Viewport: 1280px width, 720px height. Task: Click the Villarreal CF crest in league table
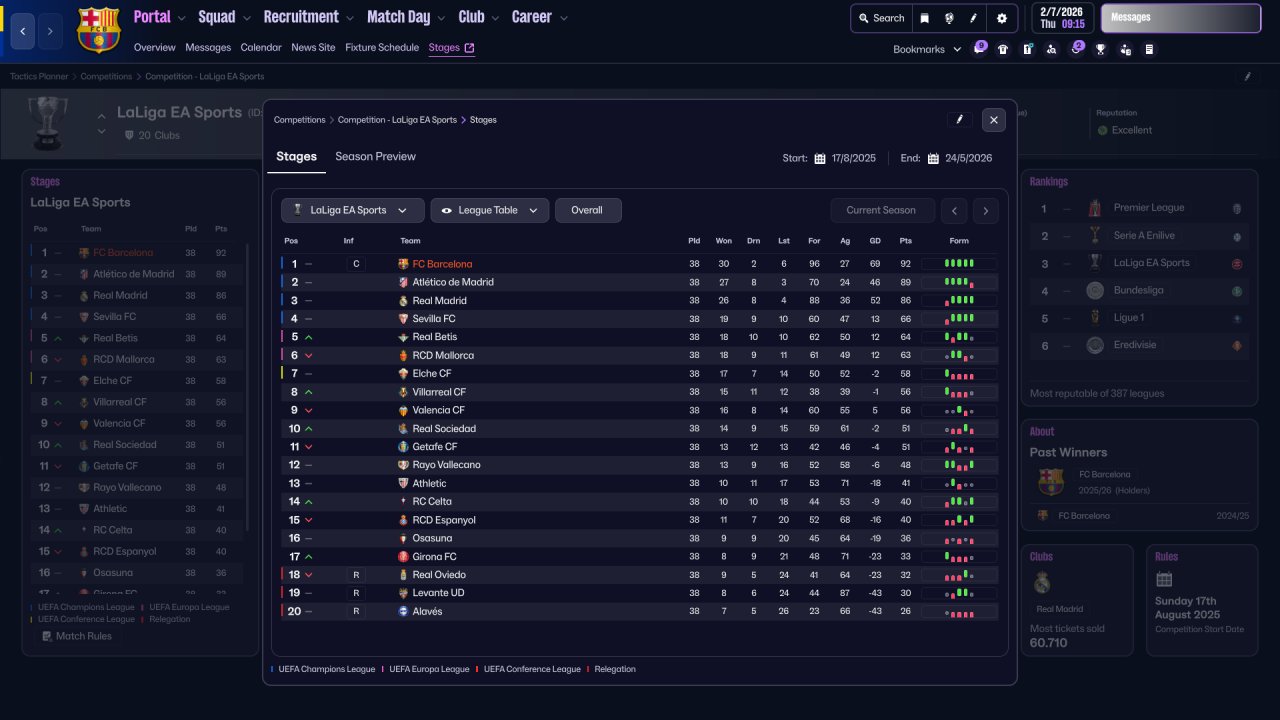coord(404,392)
